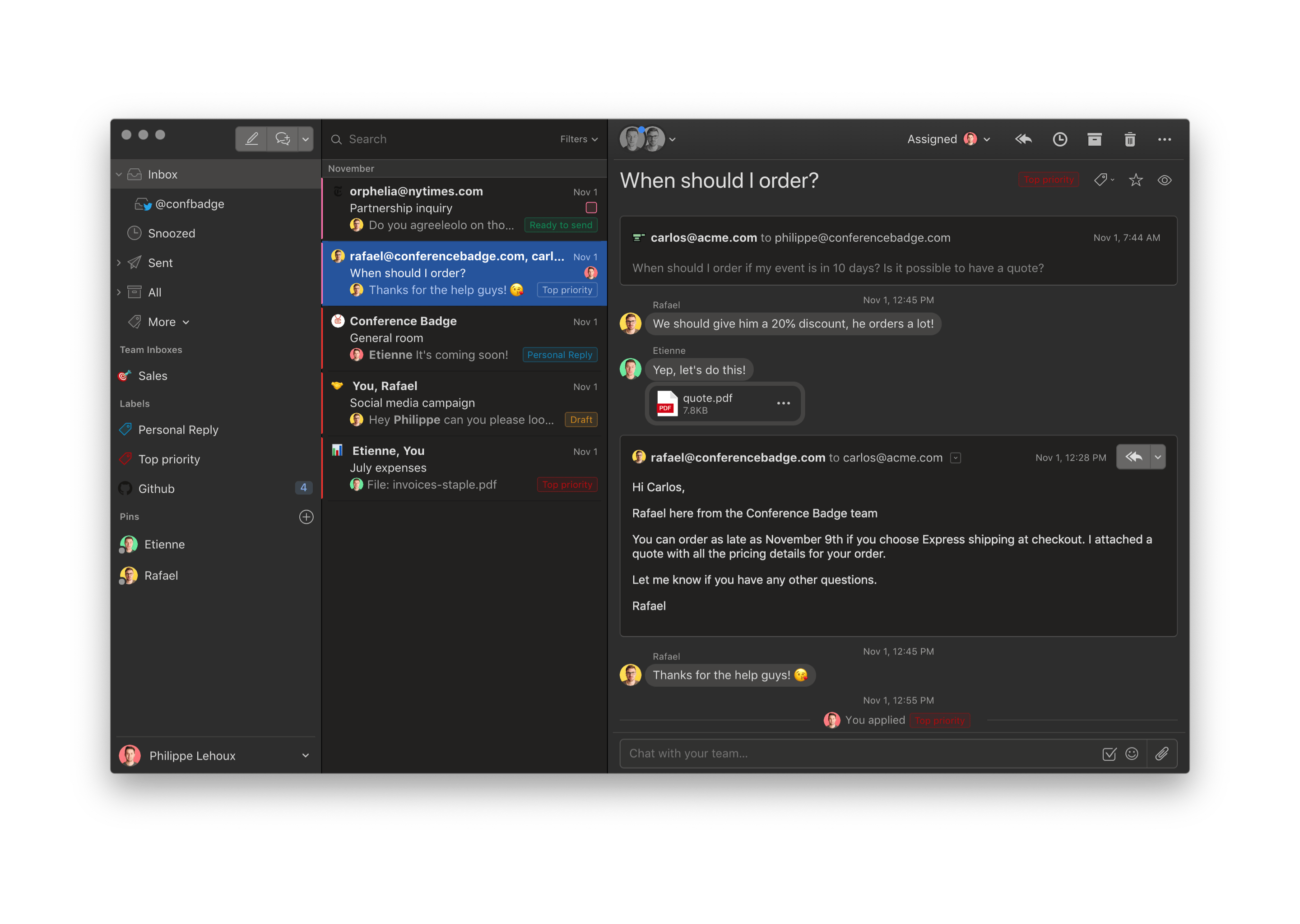1300x924 pixels.
Task: Attach a file with the paperclip icon
Action: pyautogui.click(x=1163, y=753)
